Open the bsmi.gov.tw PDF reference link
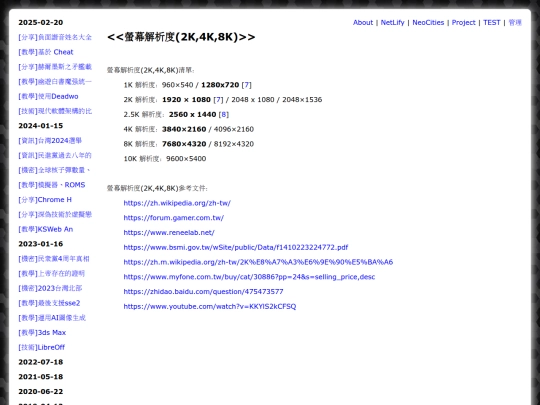Screen dimensions: 540x405 pos(236,248)
